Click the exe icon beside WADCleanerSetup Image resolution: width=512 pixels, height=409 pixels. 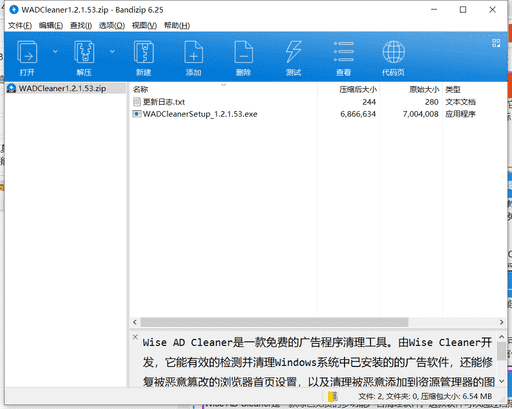(137, 114)
